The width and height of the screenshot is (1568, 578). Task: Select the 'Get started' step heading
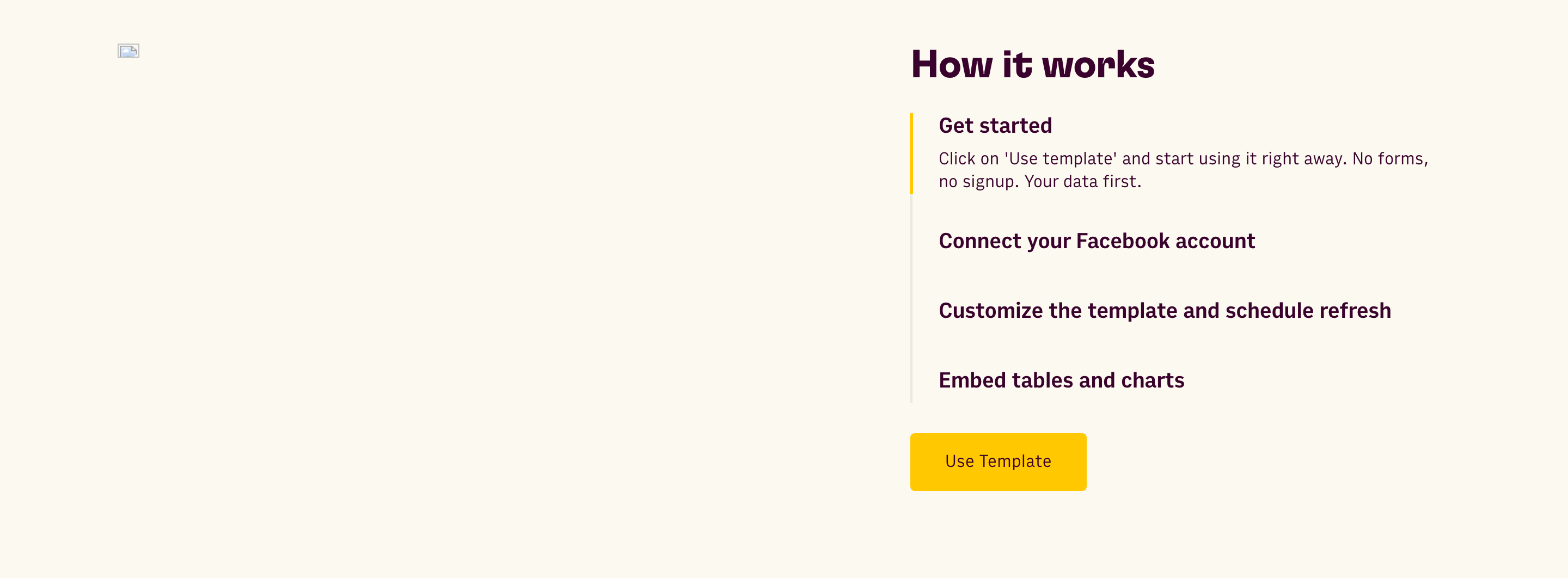pos(995,125)
